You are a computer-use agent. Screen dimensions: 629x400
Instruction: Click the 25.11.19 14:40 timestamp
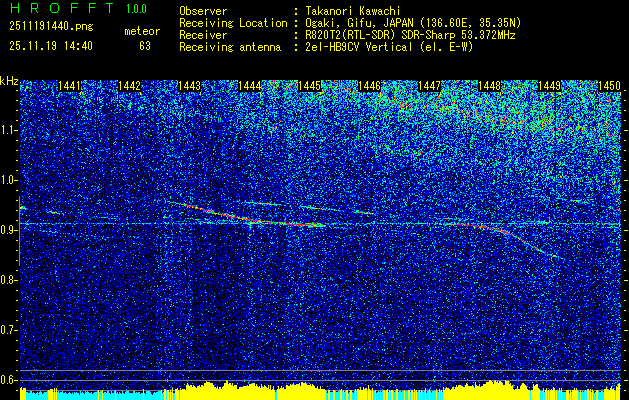point(50,45)
